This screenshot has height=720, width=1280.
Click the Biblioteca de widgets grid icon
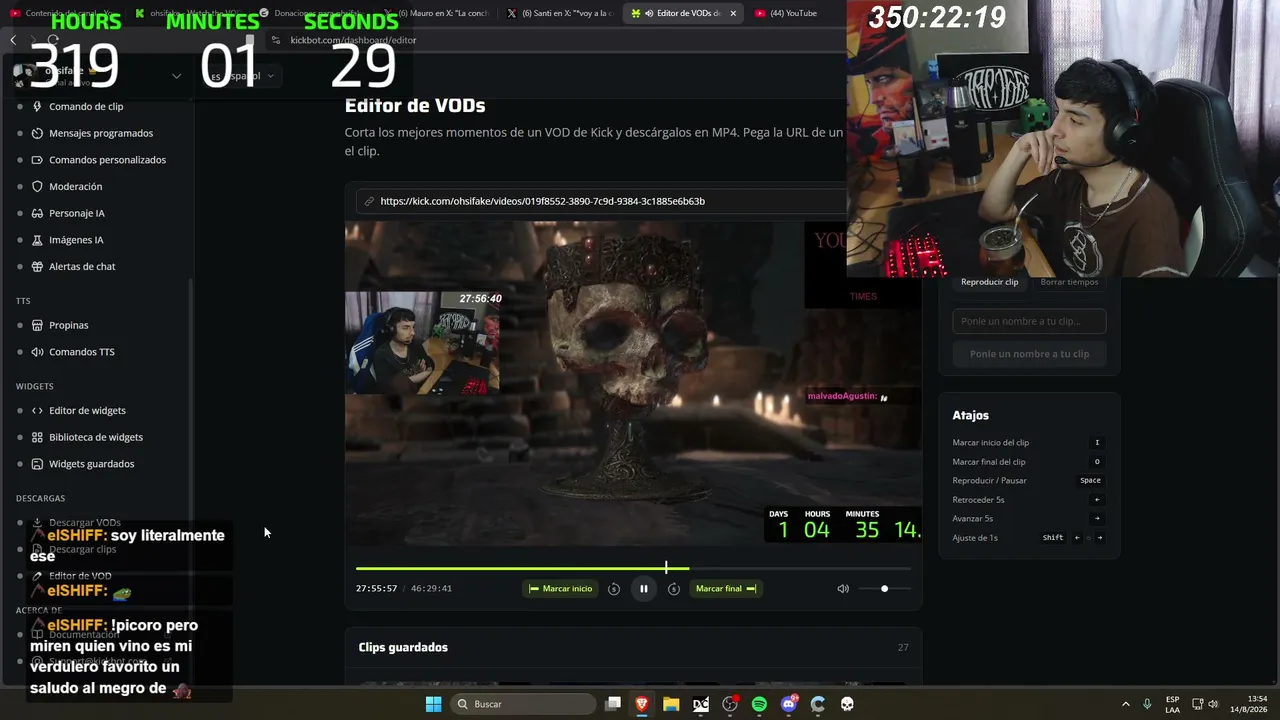click(x=38, y=437)
